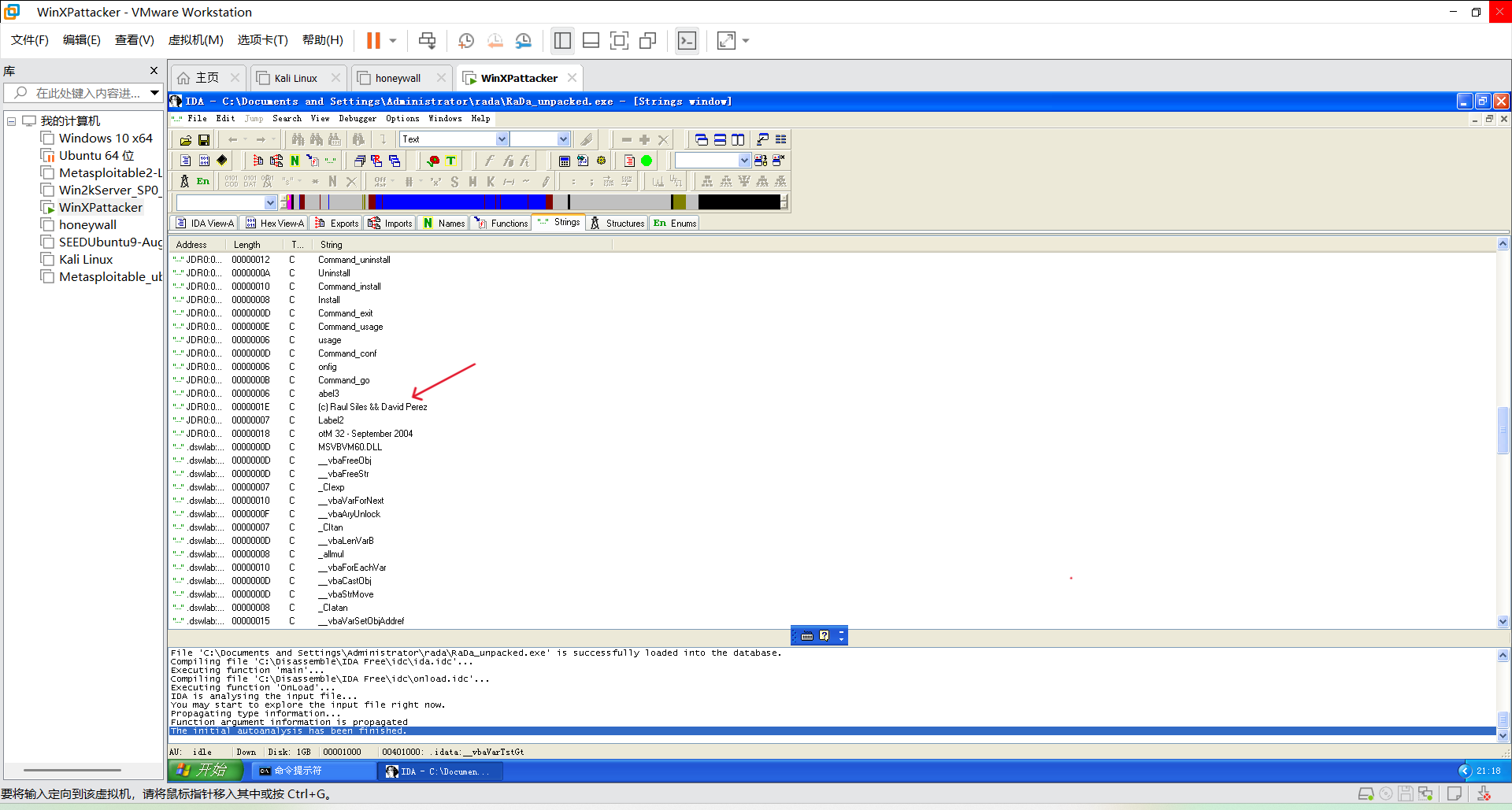Click the yellow T text toolbar icon
This screenshot has height=810, width=1512.
click(x=451, y=161)
